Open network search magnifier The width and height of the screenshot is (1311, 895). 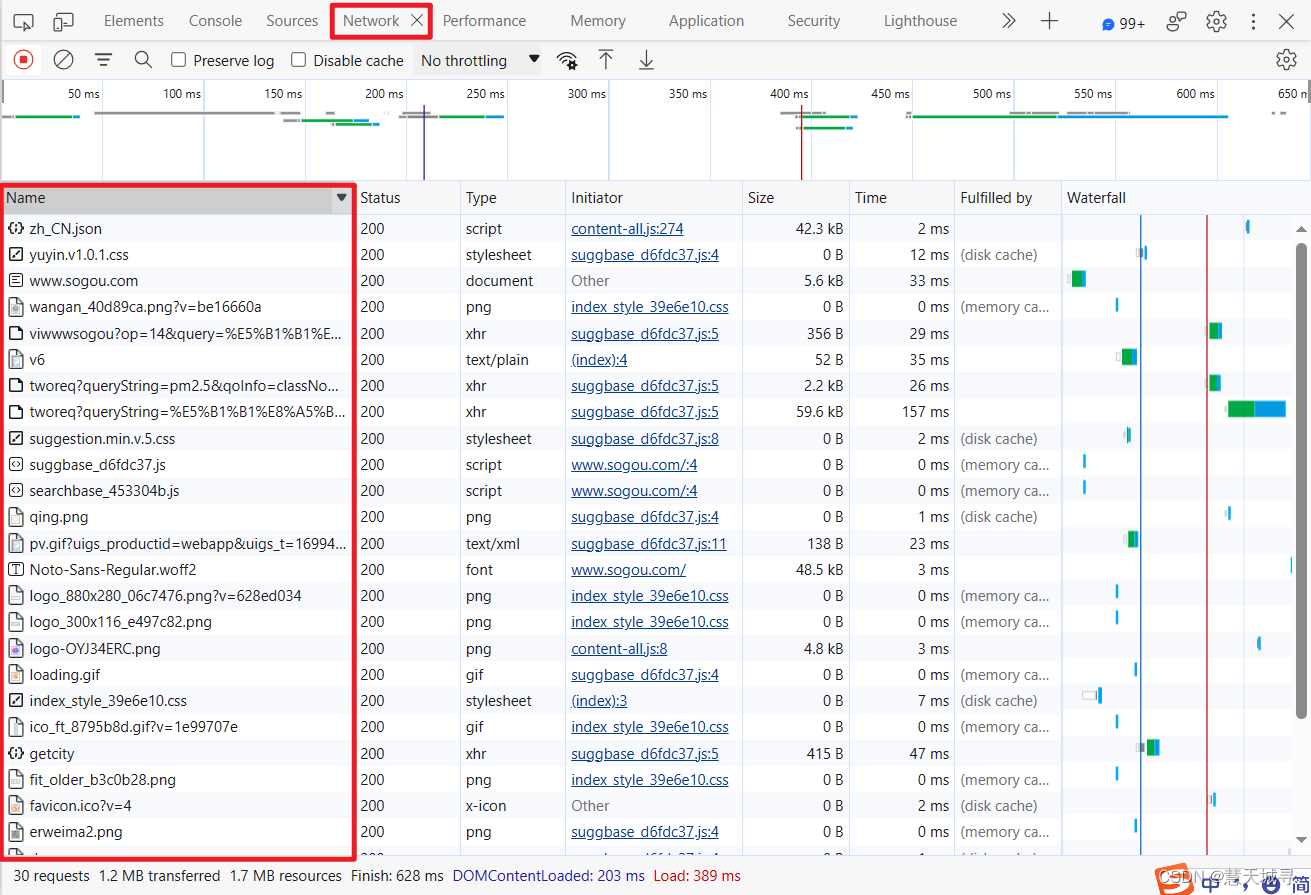pyautogui.click(x=143, y=60)
